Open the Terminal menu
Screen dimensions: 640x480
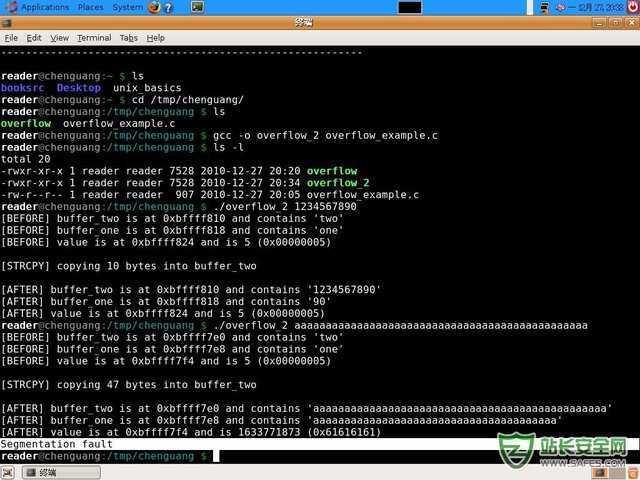94,38
